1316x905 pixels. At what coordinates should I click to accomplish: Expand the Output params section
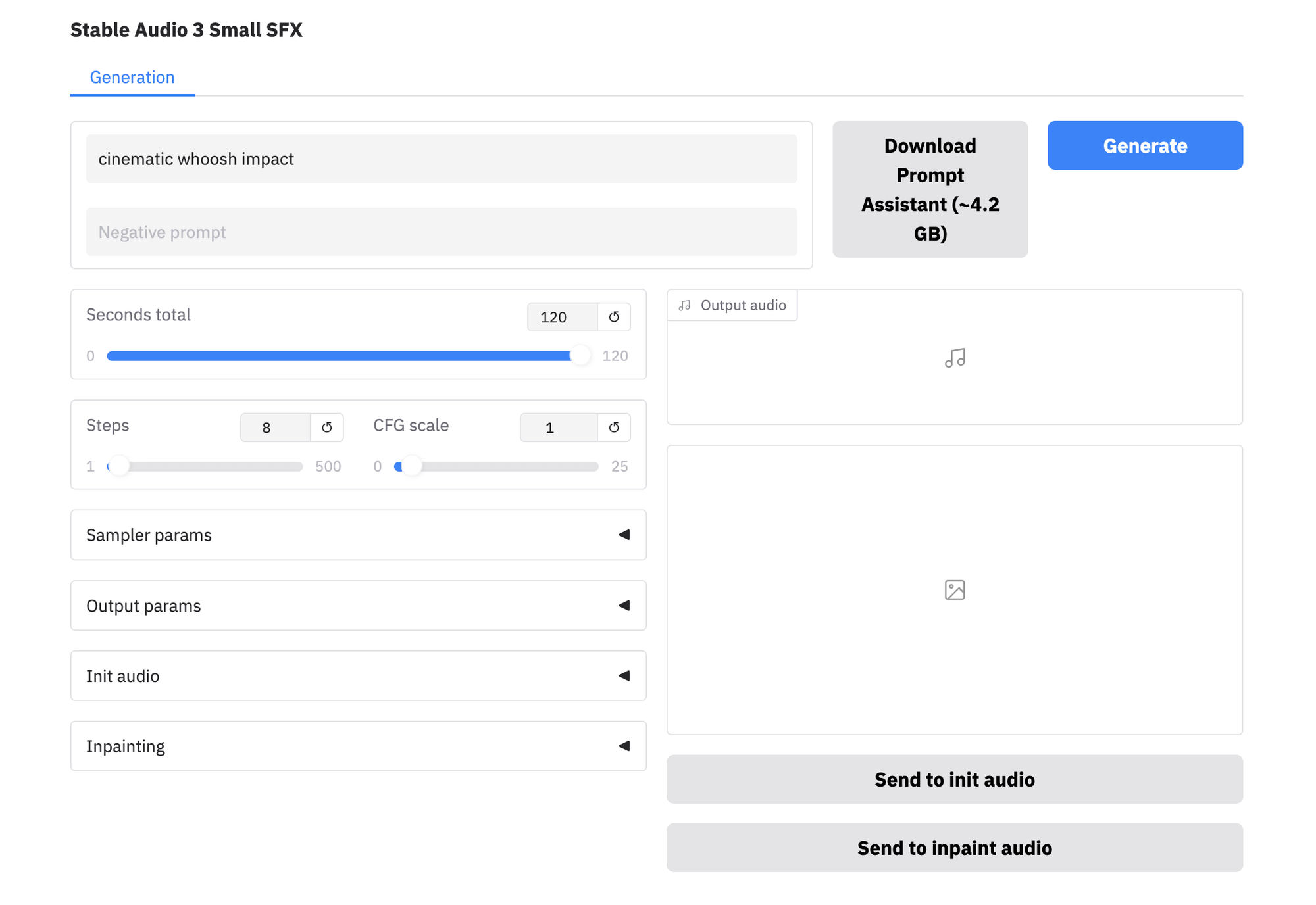359,605
